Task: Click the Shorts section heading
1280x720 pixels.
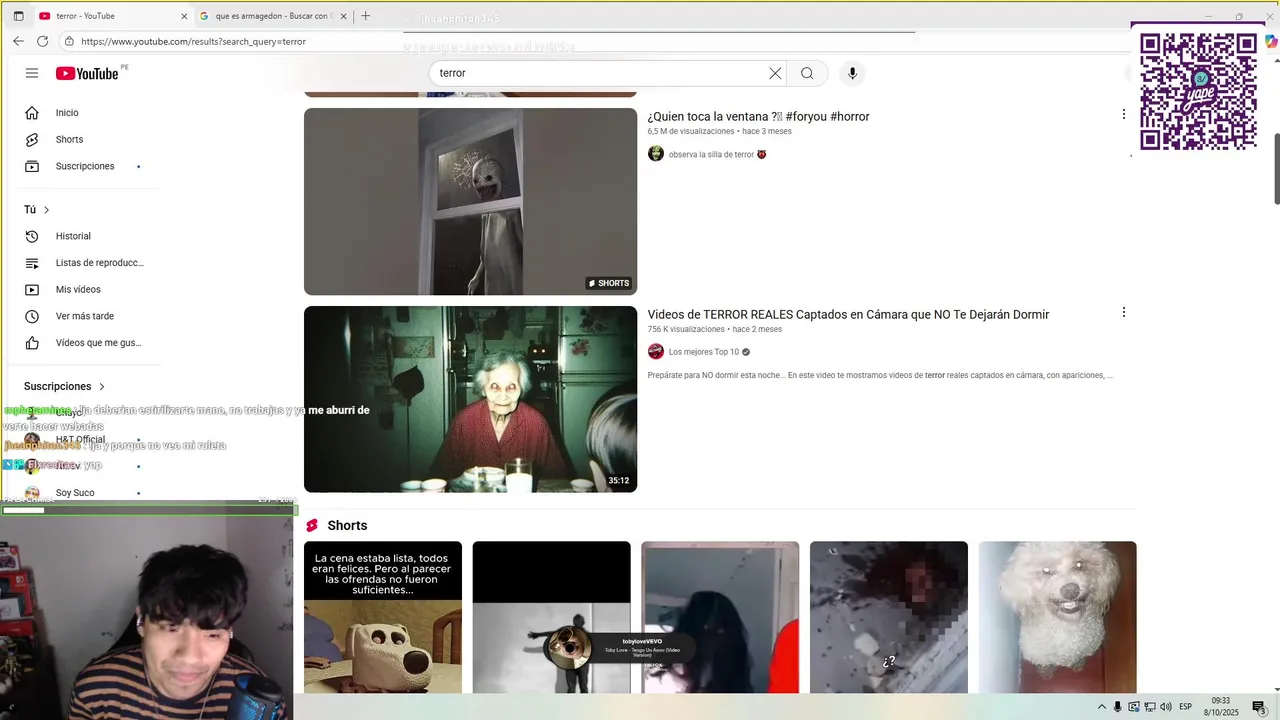Action: pyautogui.click(x=347, y=526)
